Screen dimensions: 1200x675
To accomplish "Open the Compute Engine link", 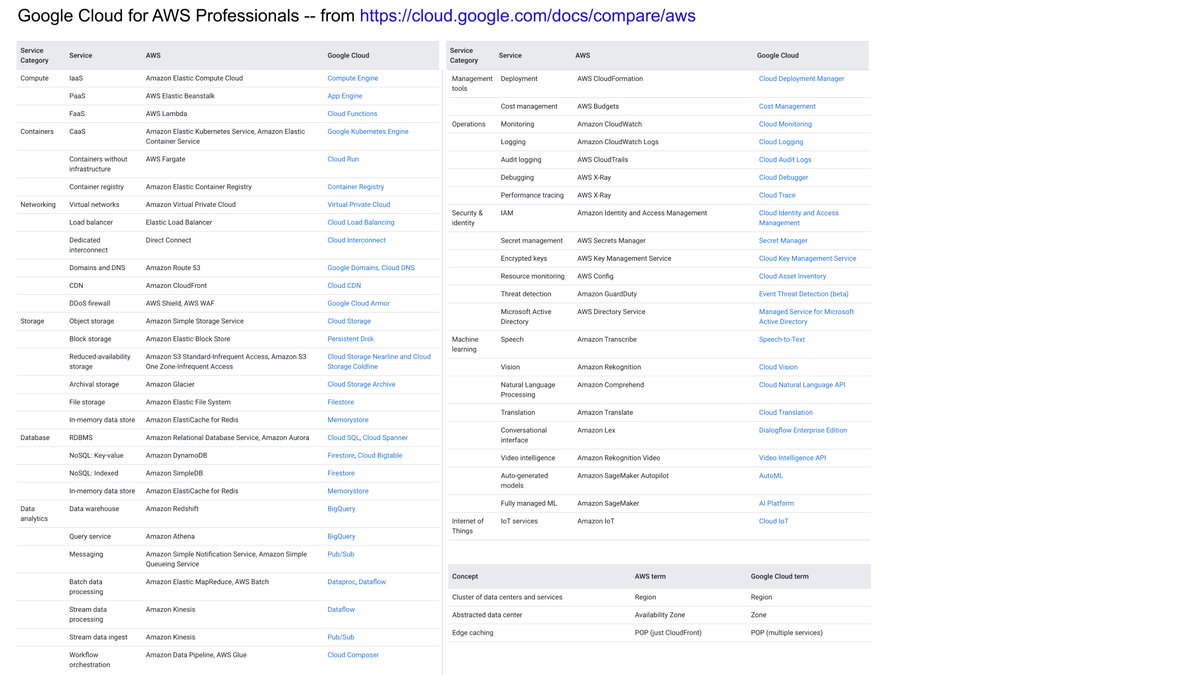I will coord(352,78).
